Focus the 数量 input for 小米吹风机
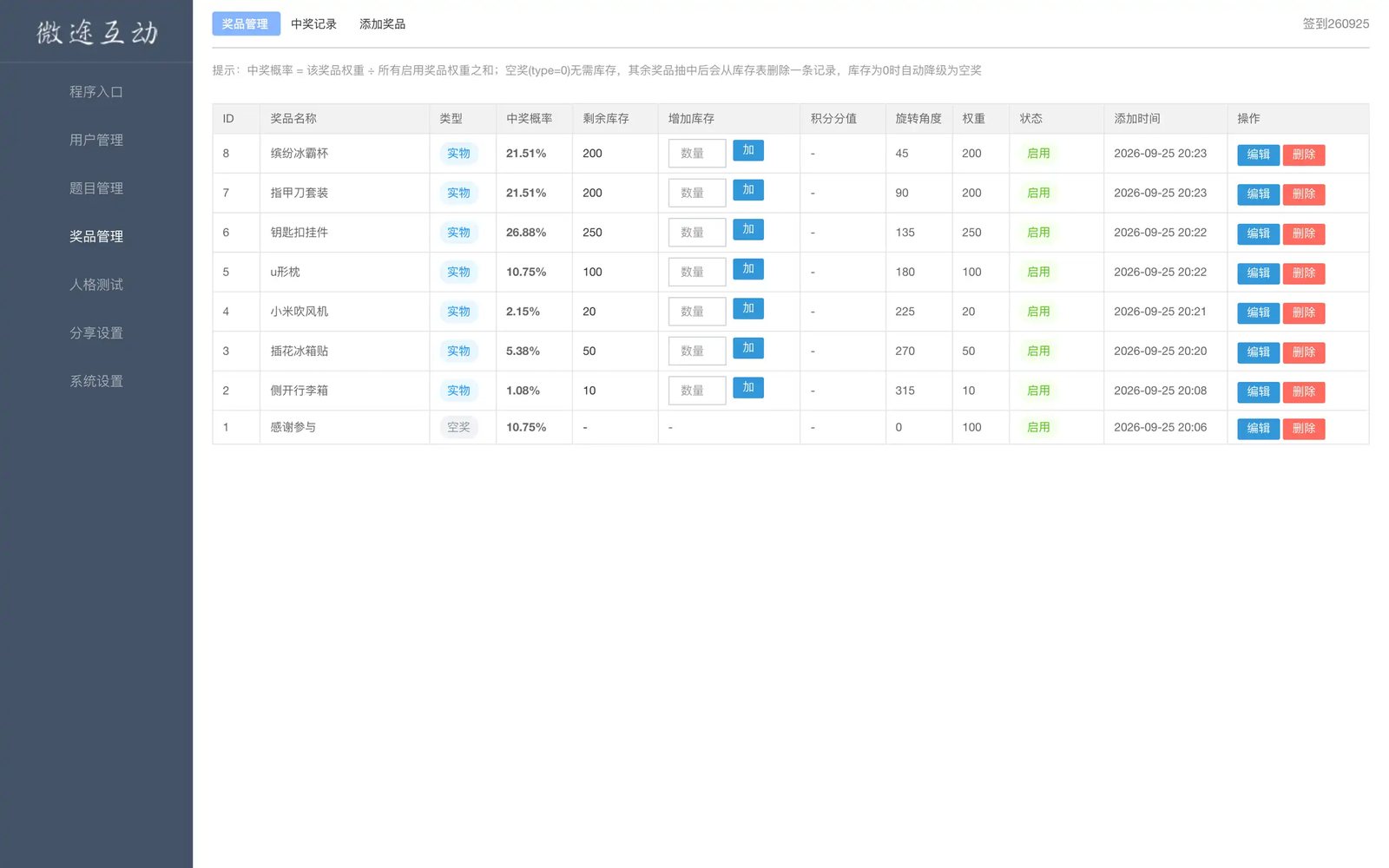The image size is (1389, 868). [697, 312]
